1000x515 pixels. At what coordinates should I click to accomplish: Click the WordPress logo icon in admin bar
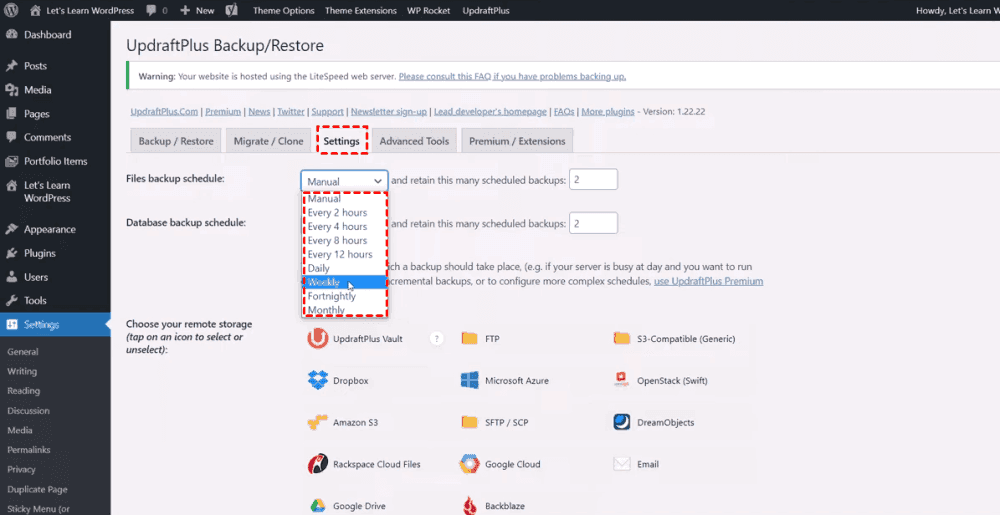pyautogui.click(x=13, y=11)
